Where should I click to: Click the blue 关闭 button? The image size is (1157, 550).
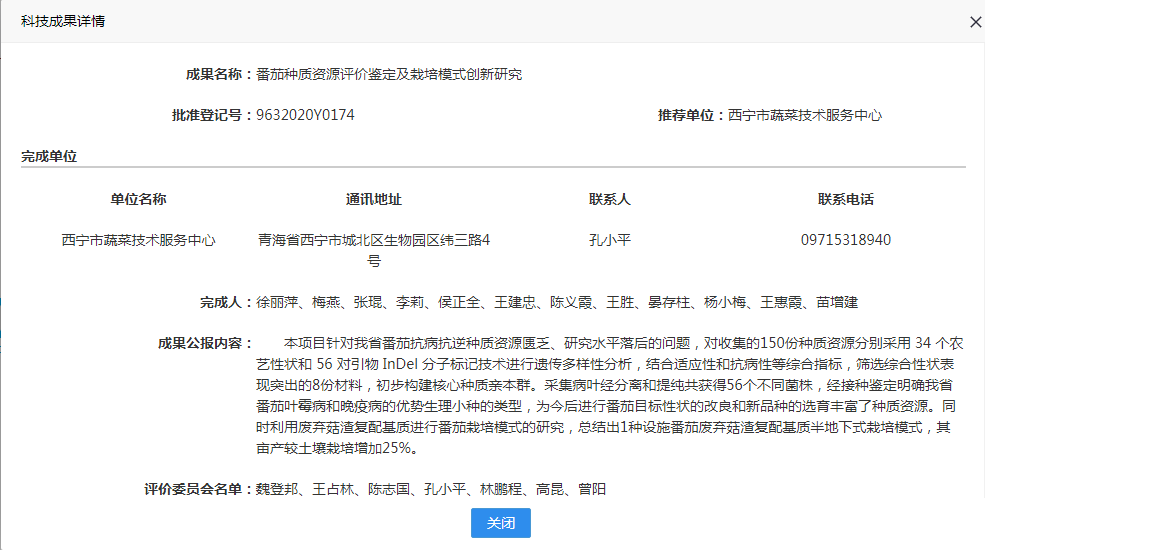[x=500, y=523]
